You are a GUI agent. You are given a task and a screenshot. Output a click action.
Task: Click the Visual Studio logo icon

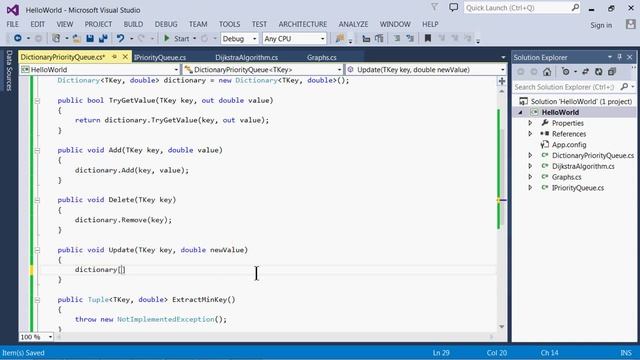point(13,10)
